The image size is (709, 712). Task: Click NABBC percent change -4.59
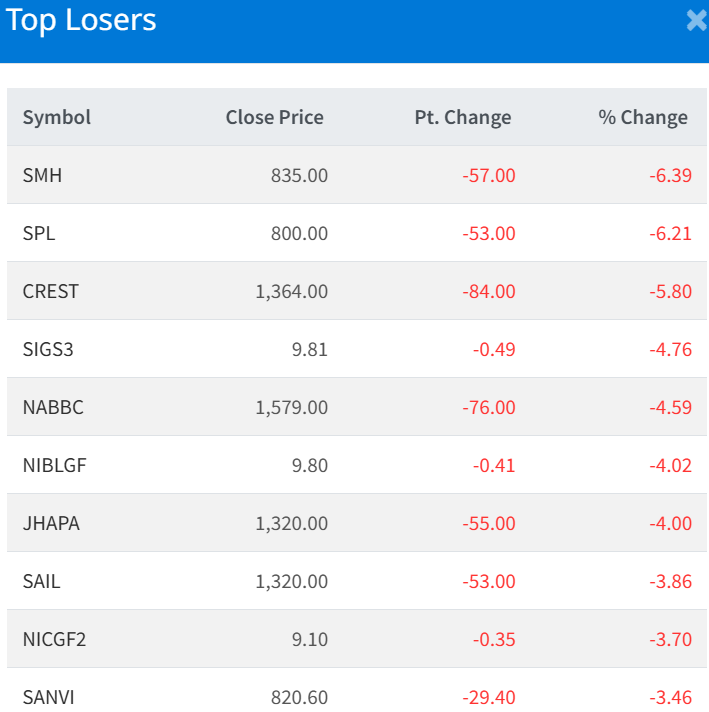pos(670,407)
